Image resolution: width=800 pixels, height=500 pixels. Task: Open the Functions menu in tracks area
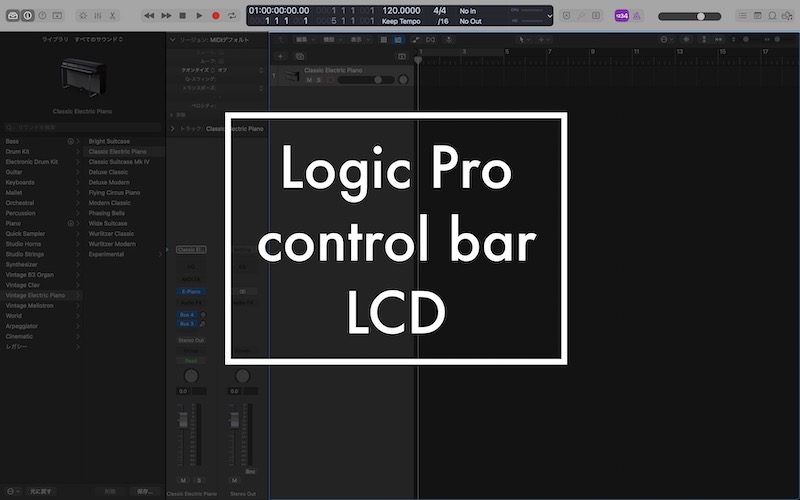pyautogui.click(x=332, y=39)
